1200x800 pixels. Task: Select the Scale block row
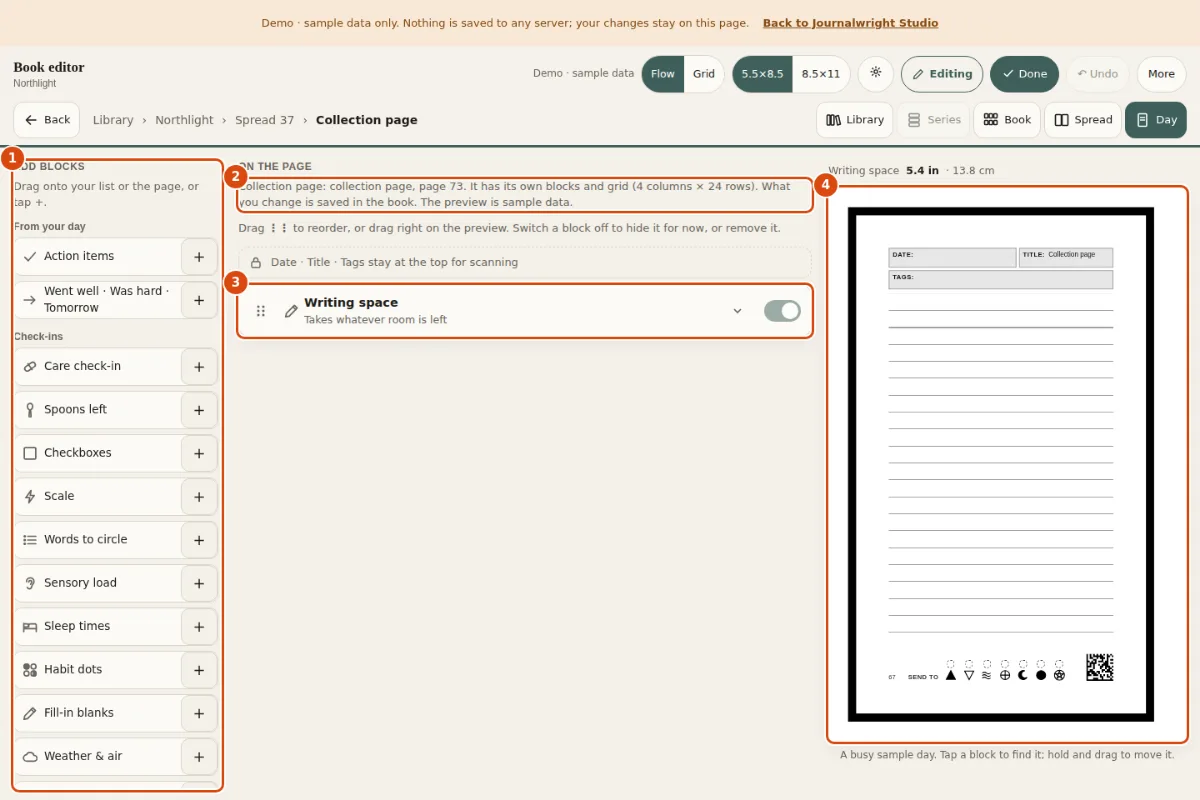[x=98, y=496]
